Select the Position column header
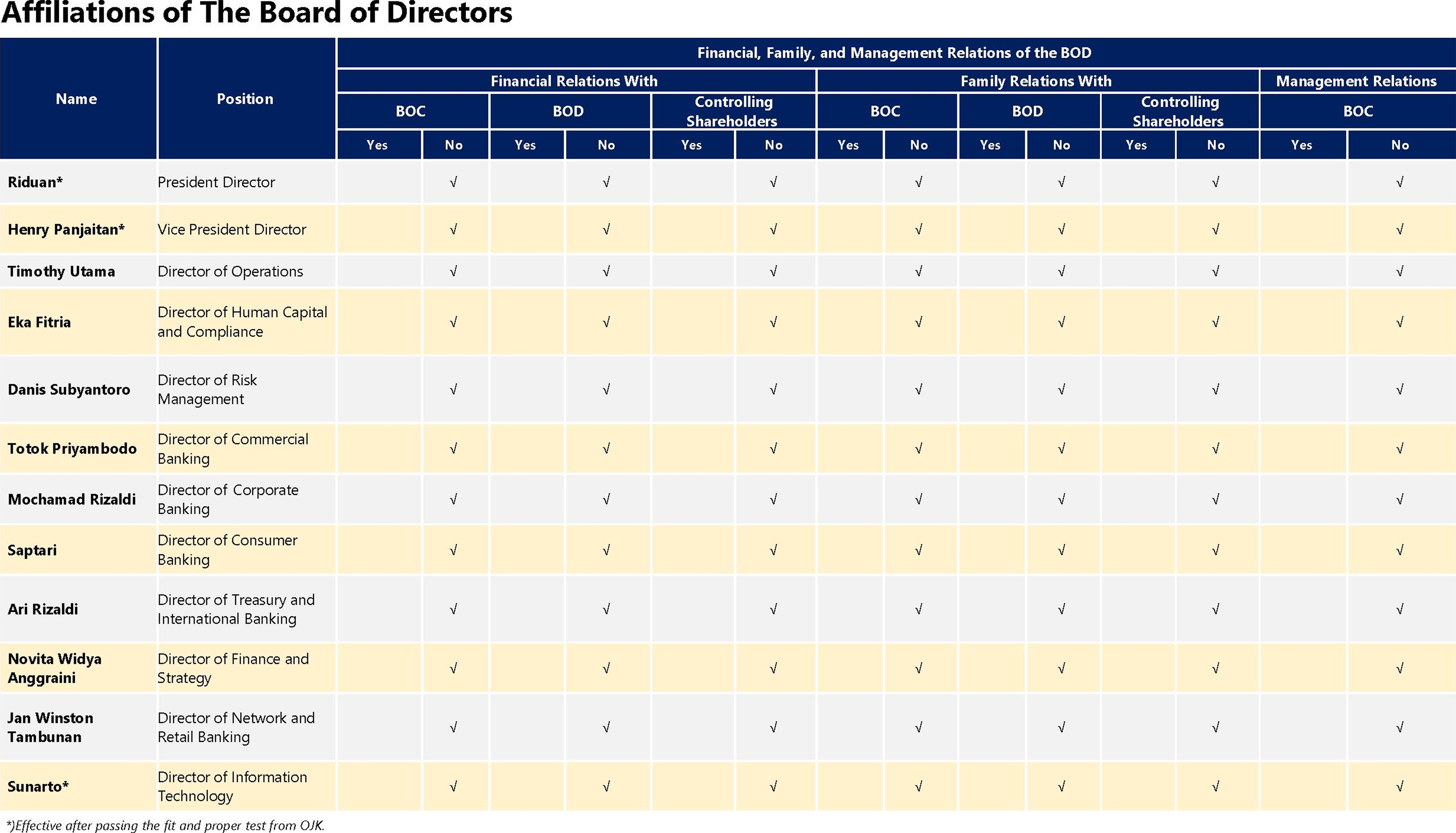The width and height of the screenshot is (1456, 833). (x=245, y=99)
